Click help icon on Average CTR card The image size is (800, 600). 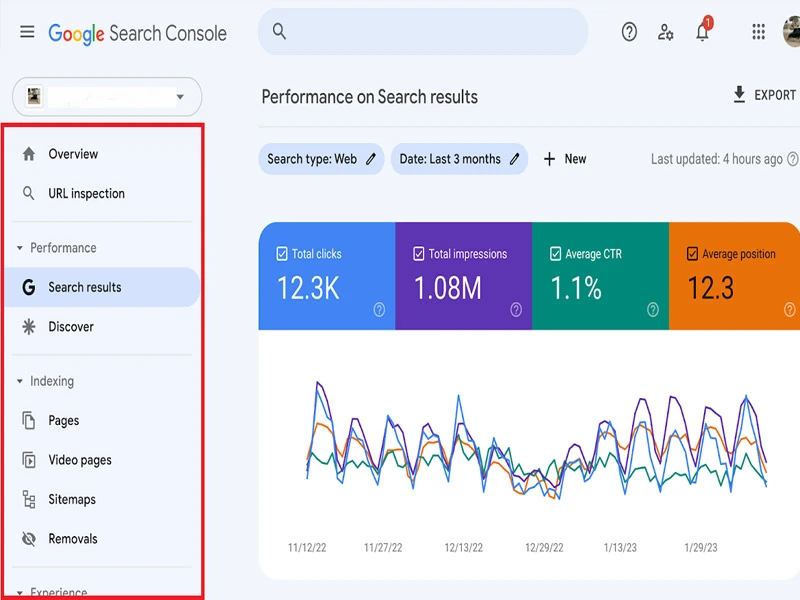653,309
